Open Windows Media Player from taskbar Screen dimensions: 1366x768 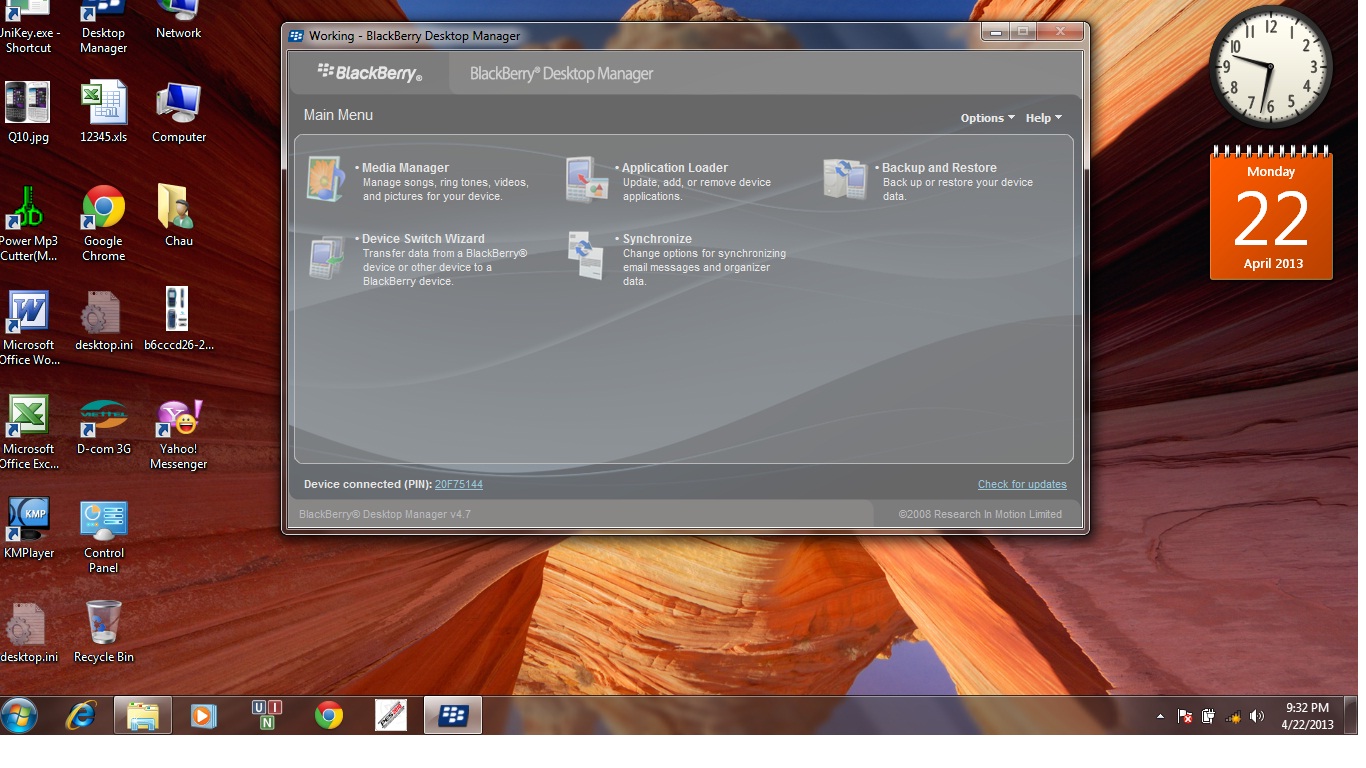204,715
